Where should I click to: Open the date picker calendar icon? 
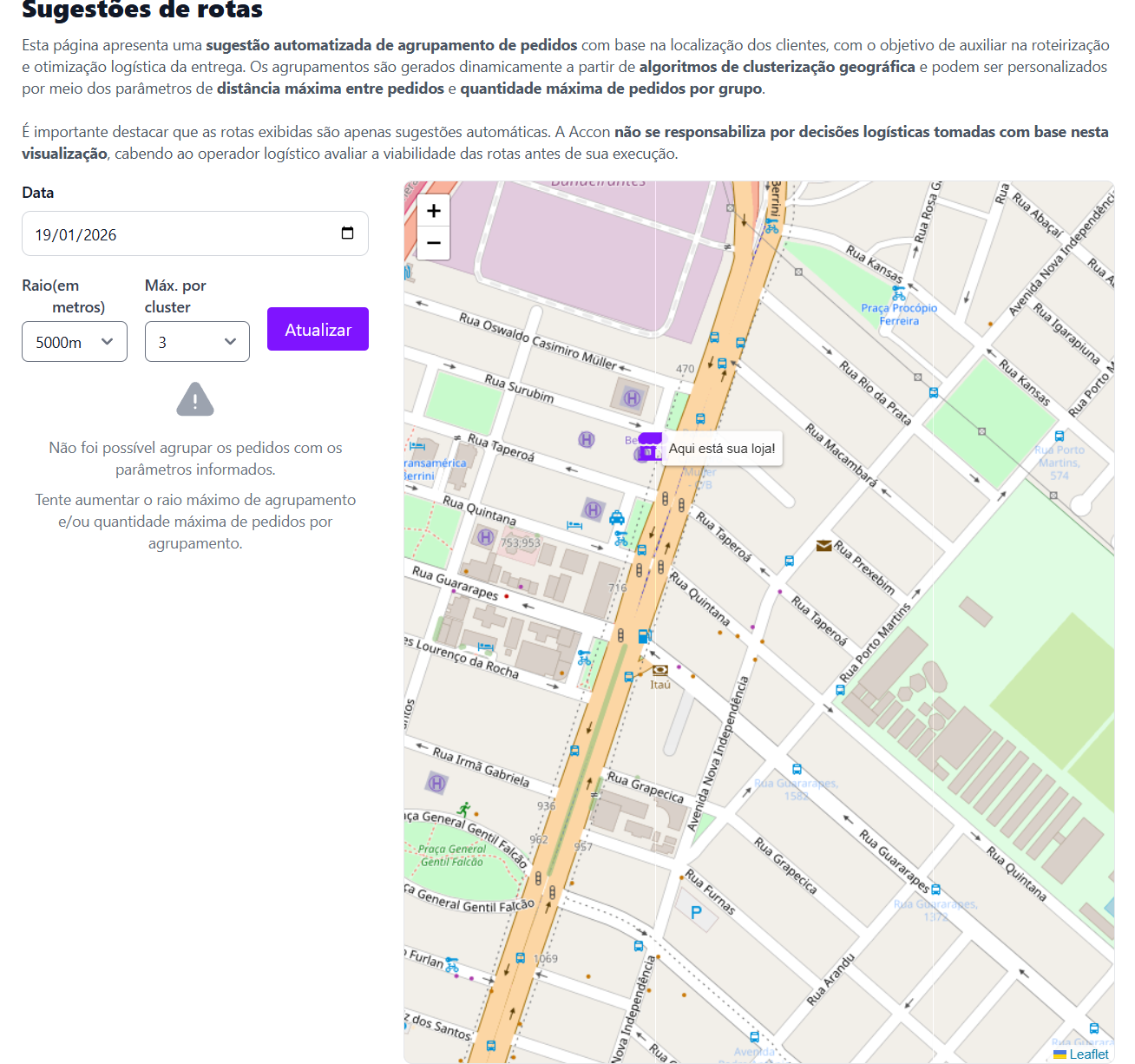click(347, 233)
